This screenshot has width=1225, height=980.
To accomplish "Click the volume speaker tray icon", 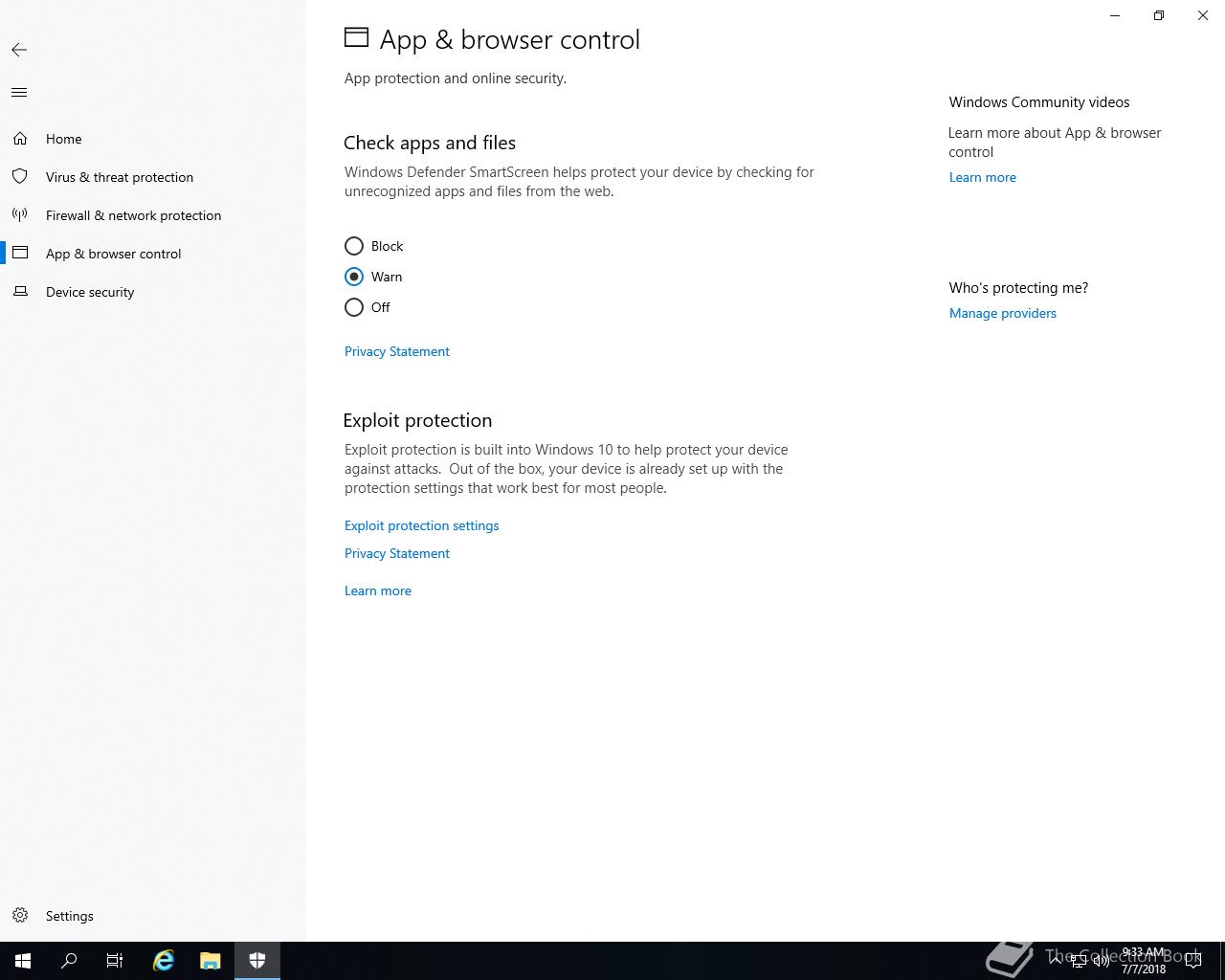I will (x=1102, y=961).
